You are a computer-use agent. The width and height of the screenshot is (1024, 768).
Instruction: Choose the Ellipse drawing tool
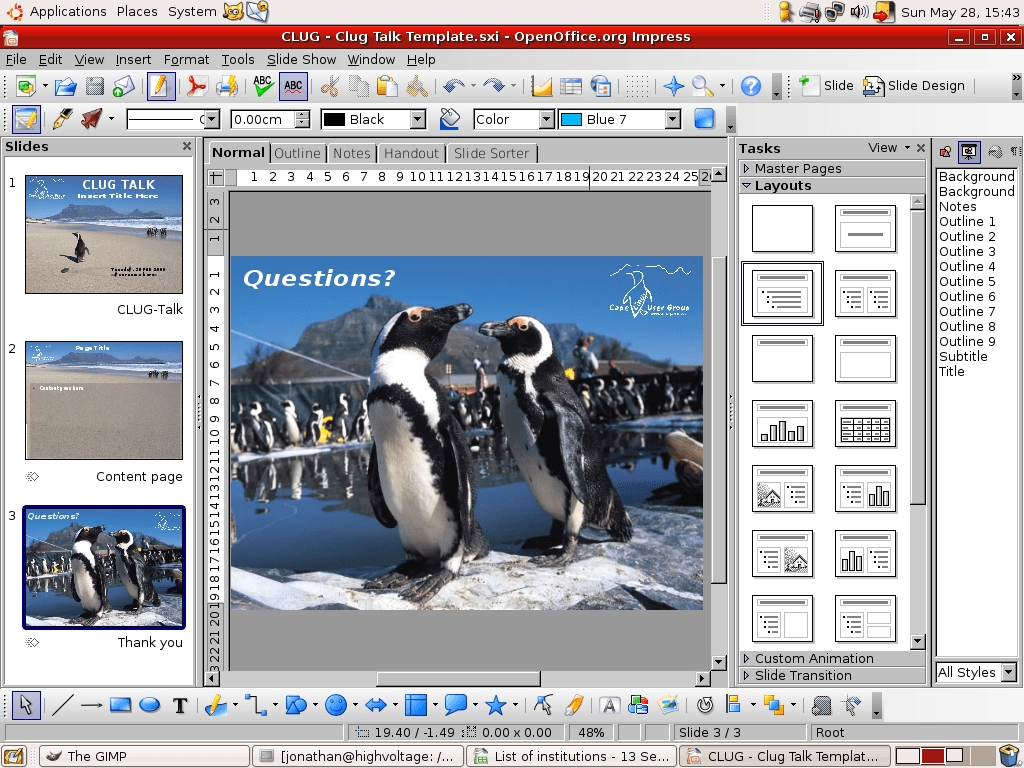(150, 705)
